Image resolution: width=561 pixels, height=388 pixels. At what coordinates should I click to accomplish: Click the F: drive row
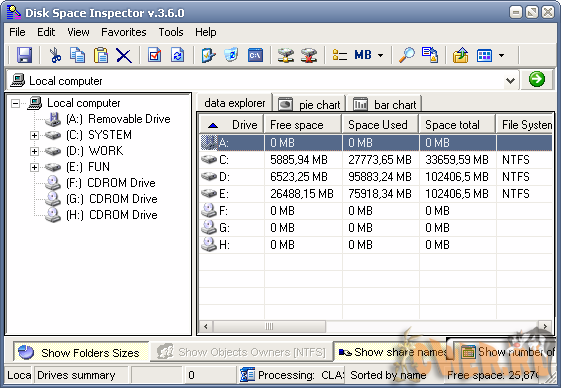376,211
